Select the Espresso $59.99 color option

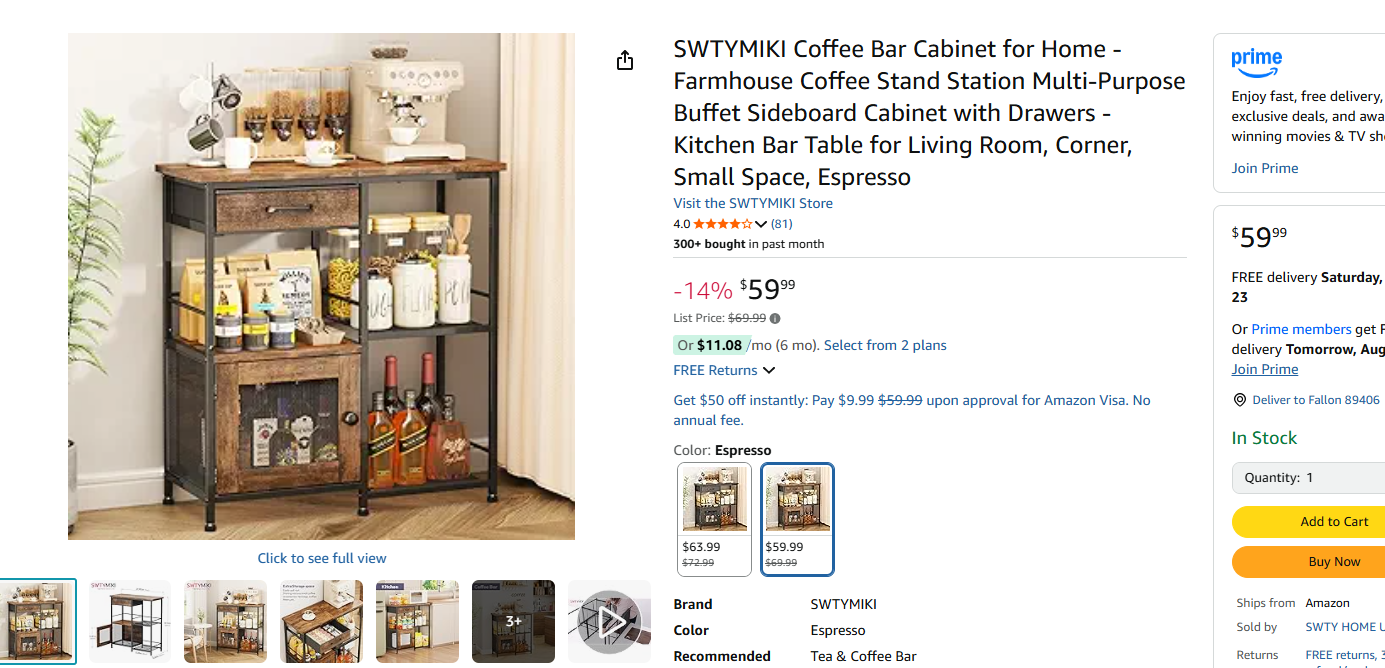pyautogui.click(x=797, y=519)
